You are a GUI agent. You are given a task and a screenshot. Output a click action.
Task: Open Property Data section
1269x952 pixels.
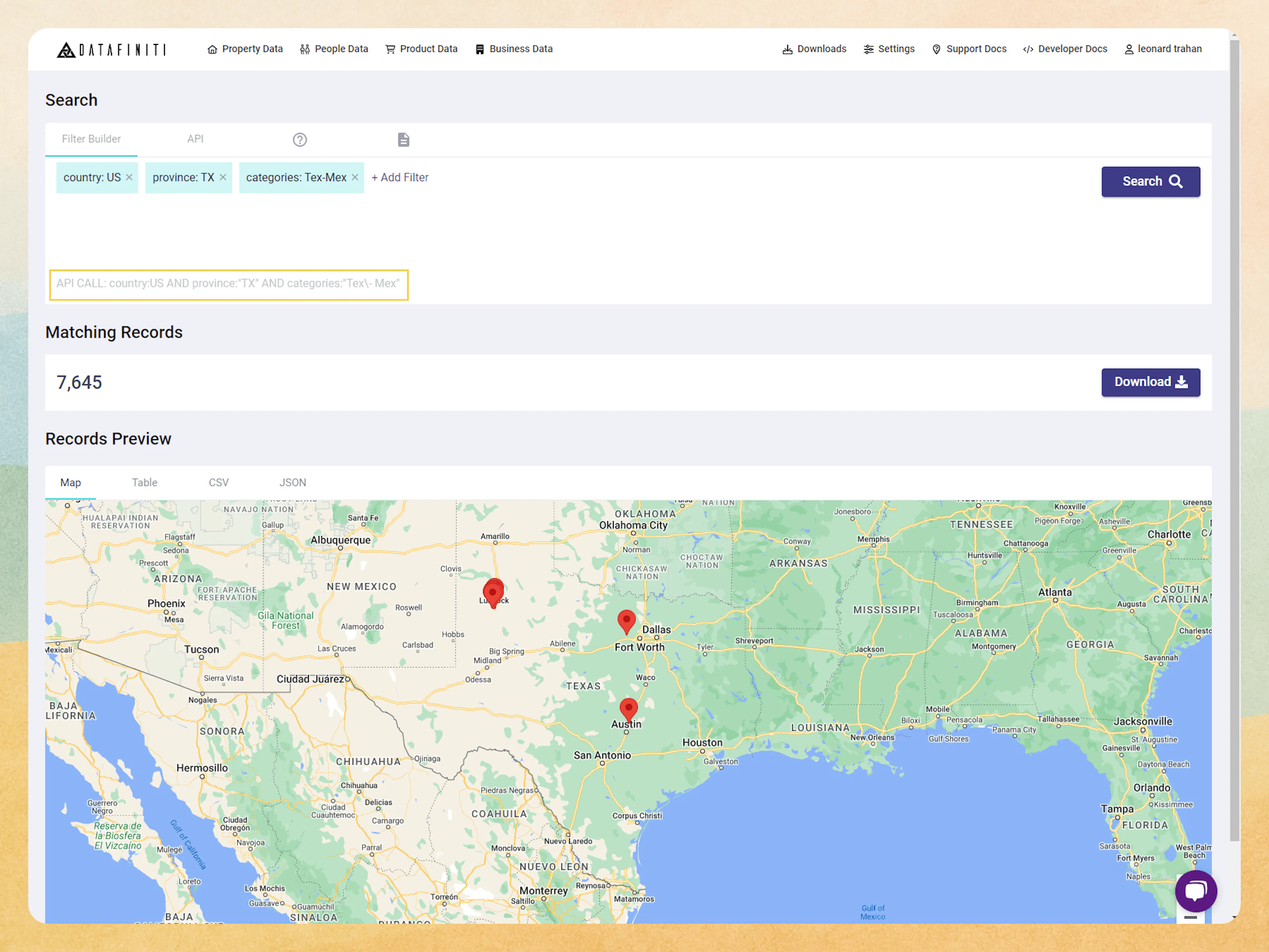click(x=245, y=49)
